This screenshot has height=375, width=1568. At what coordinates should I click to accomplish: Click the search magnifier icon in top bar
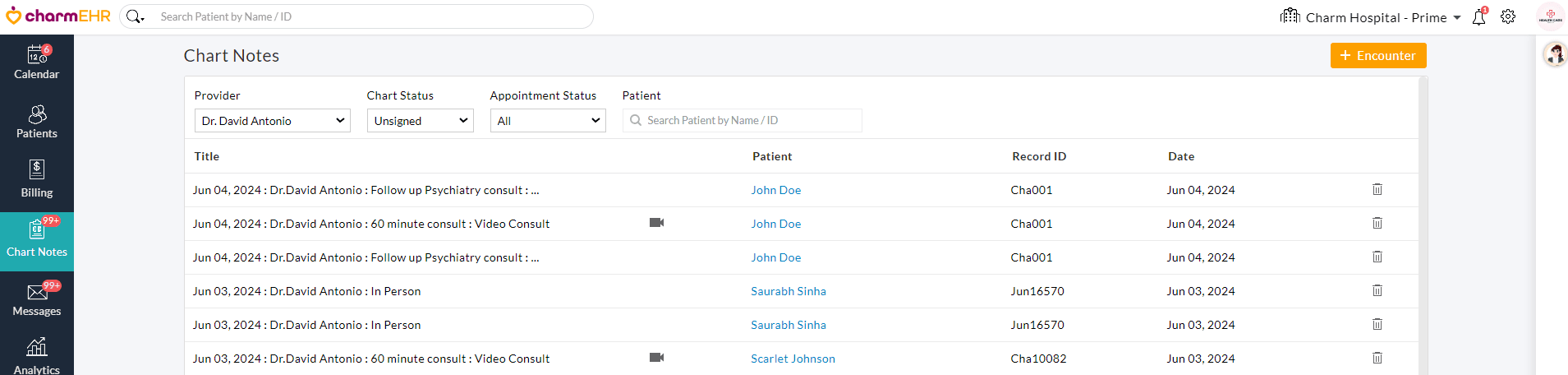(134, 16)
